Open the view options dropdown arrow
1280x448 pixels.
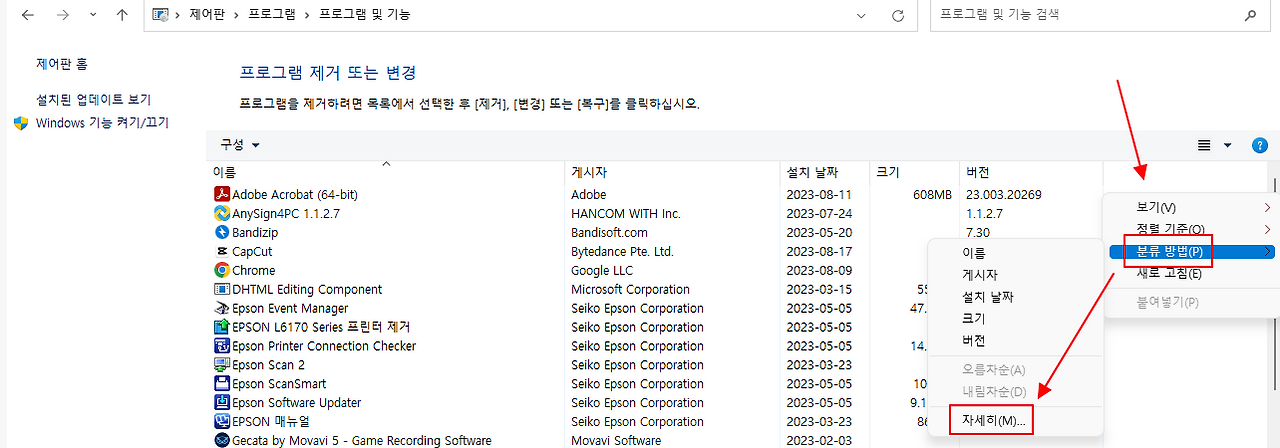pyautogui.click(x=1228, y=146)
